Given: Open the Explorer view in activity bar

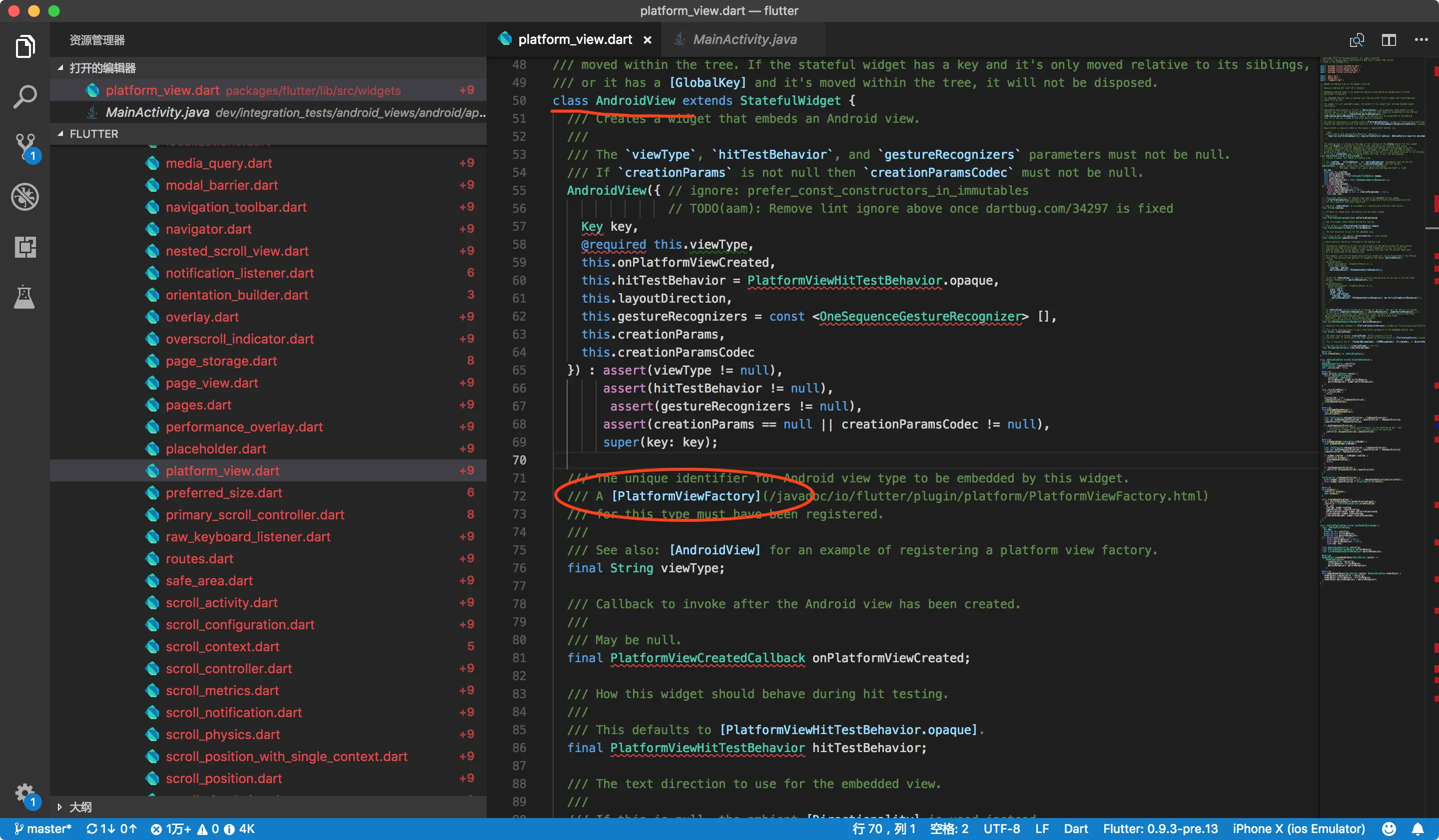Looking at the screenshot, I should click(24, 46).
